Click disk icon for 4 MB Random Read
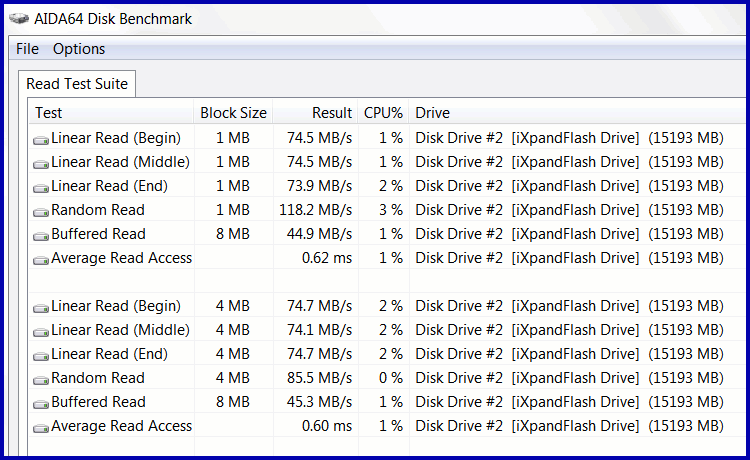The image size is (750, 460). coord(41,379)
